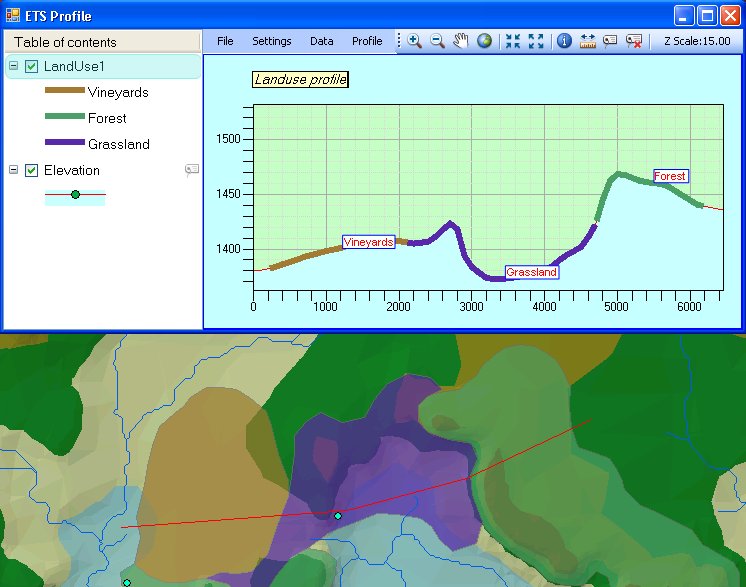This screenshot has height=587, width=746.
Task: Activate the blue identify info tool
Action: tap(564, 41)
